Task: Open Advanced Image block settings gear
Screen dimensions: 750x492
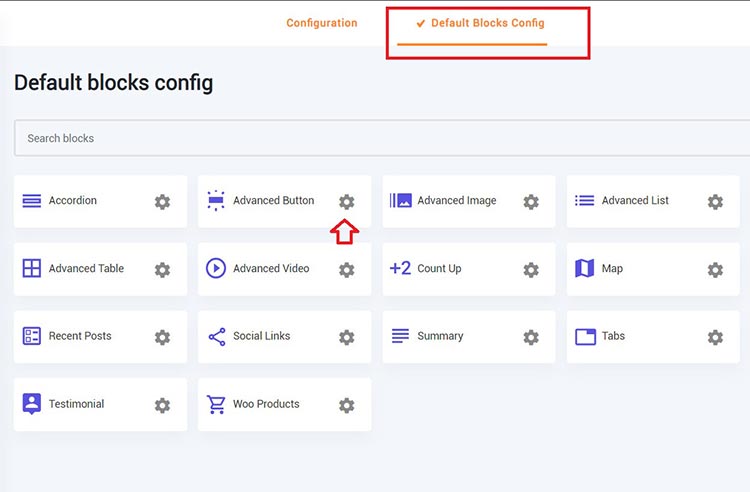Action: coord(531,202)
